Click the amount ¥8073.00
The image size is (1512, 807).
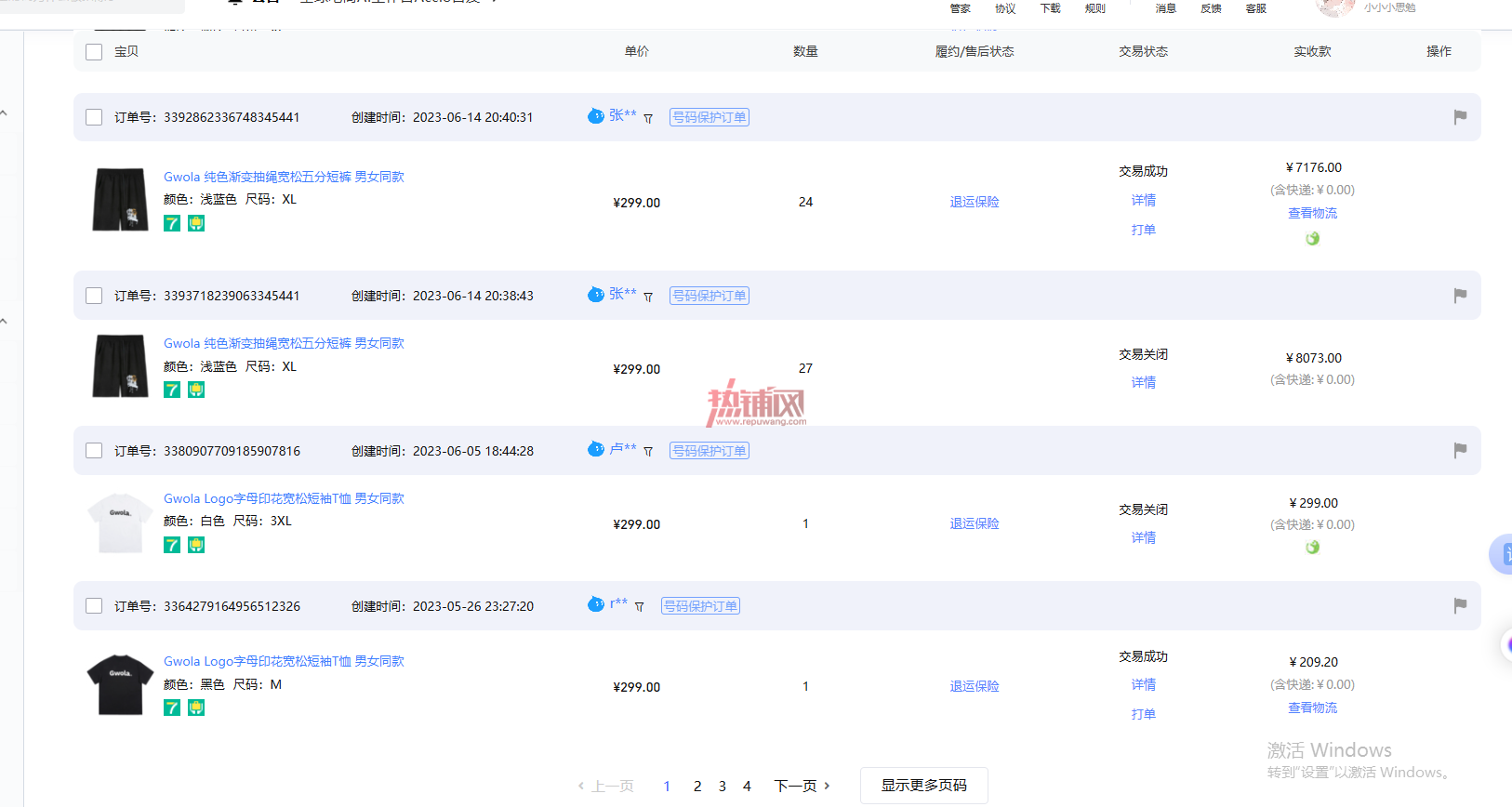coord(1313,358)
